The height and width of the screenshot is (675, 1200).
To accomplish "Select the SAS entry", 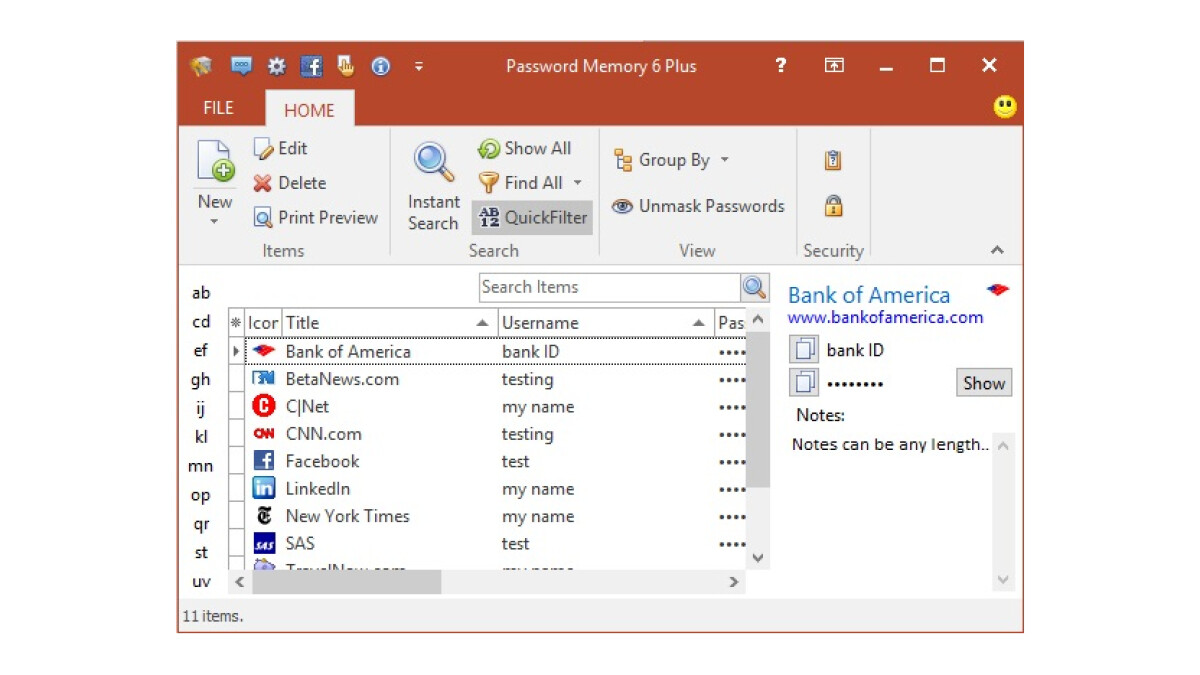I will [495, 544].
